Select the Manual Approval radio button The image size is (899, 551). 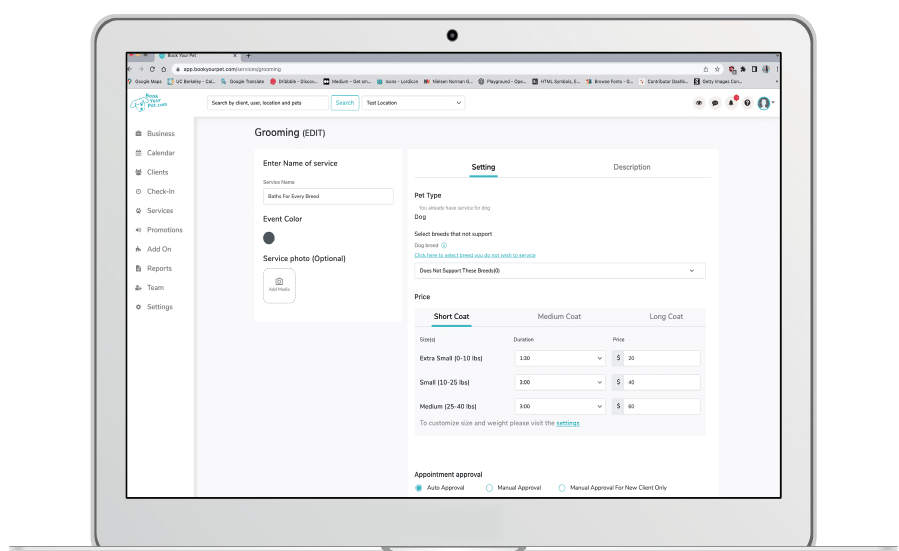(x=489, y=488)
